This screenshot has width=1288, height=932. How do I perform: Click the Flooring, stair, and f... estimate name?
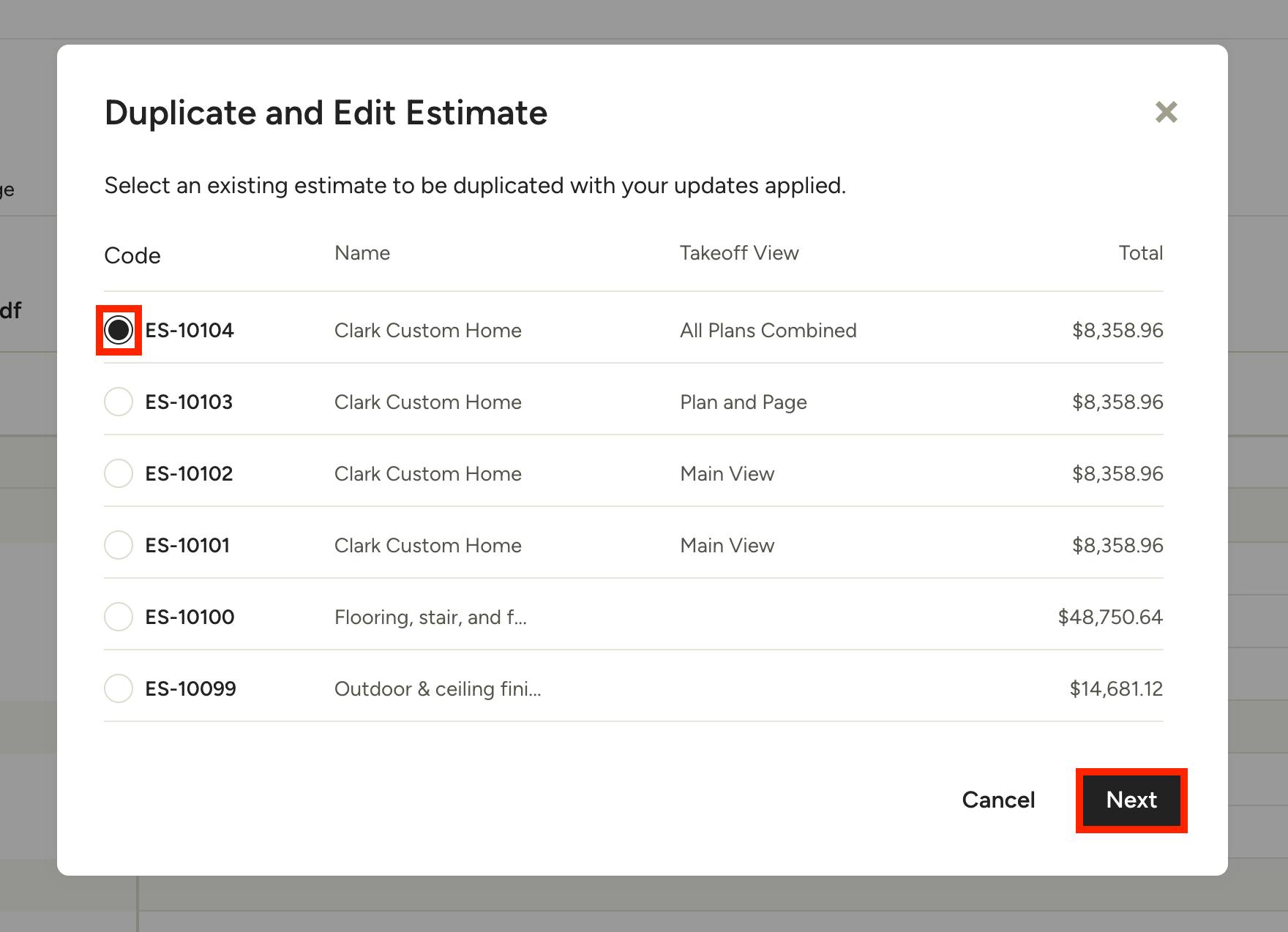tap(430, 617)
